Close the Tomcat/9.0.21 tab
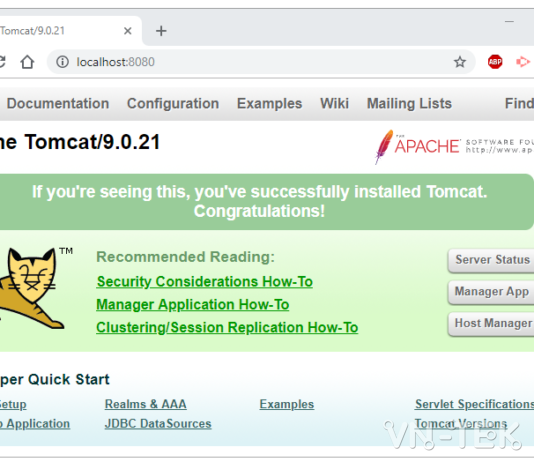Screen dimensions: 534x462 click(128, 31)
